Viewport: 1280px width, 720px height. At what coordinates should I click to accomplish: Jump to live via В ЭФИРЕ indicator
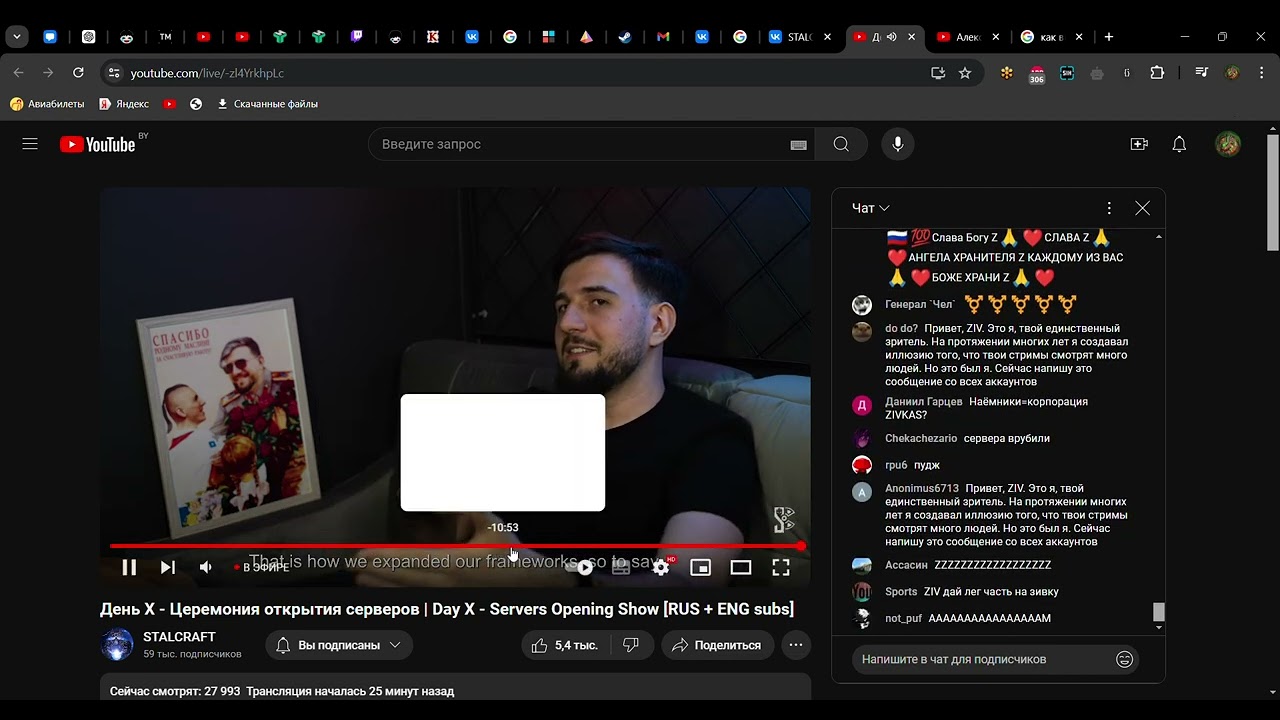pos(262,567)
